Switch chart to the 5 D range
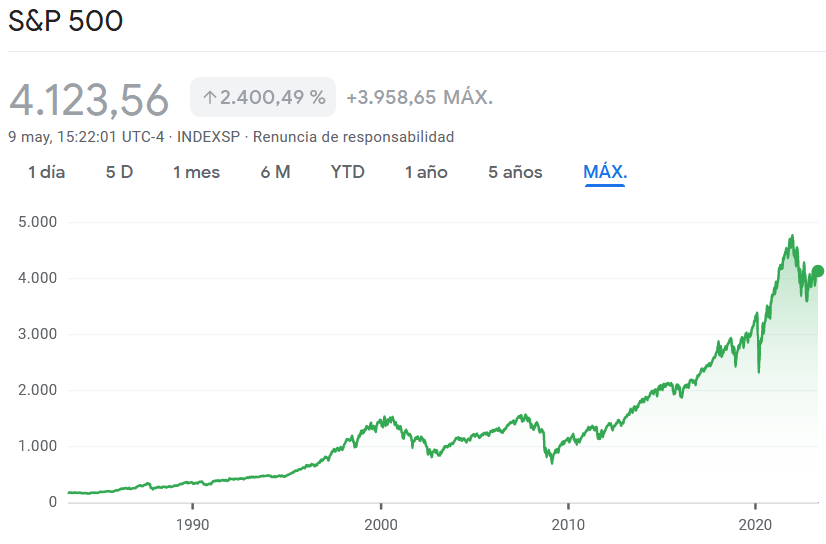The height and width of the screenshot is (544, 826). point(119,172)
